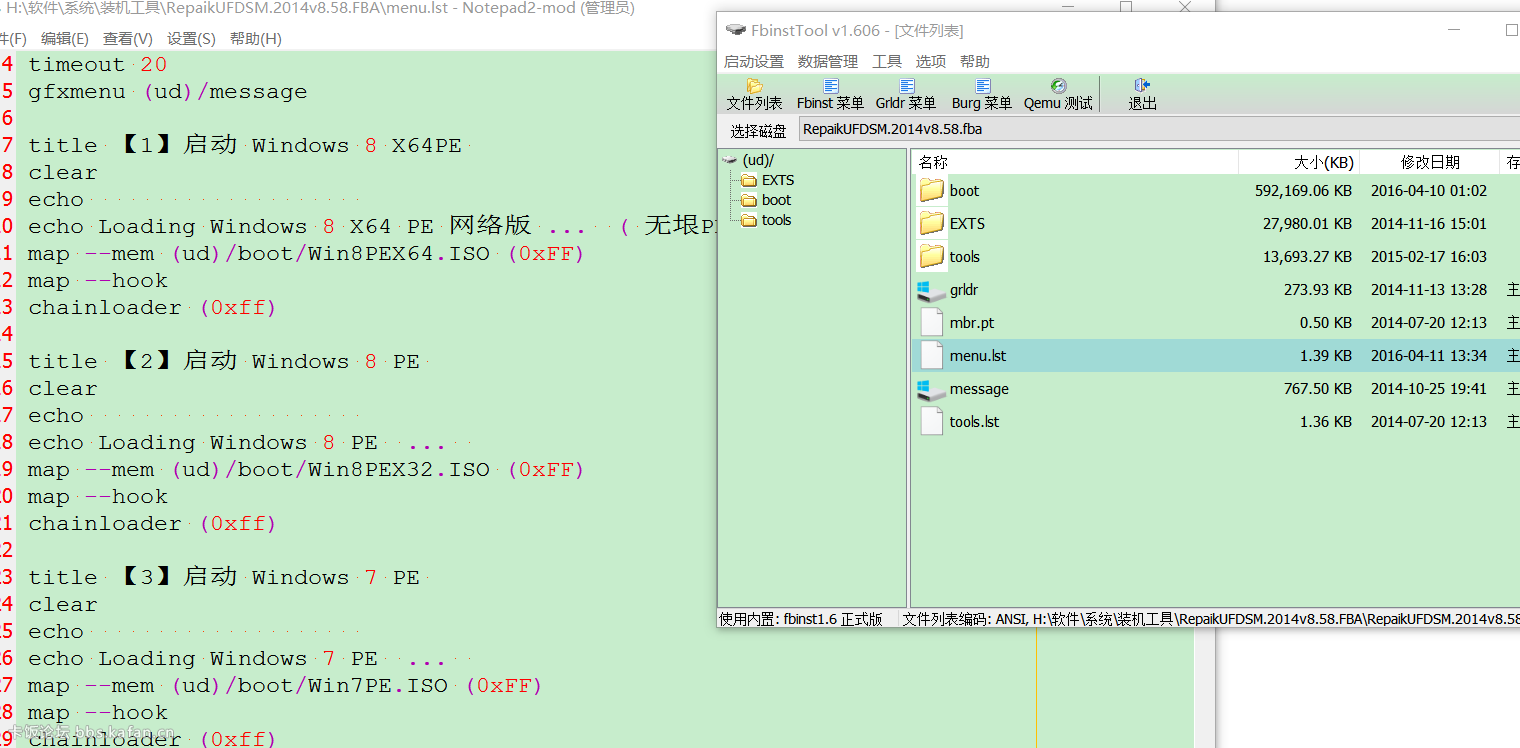Click the message file icon
The image size is (1520, 748).
tap(932, 389)
